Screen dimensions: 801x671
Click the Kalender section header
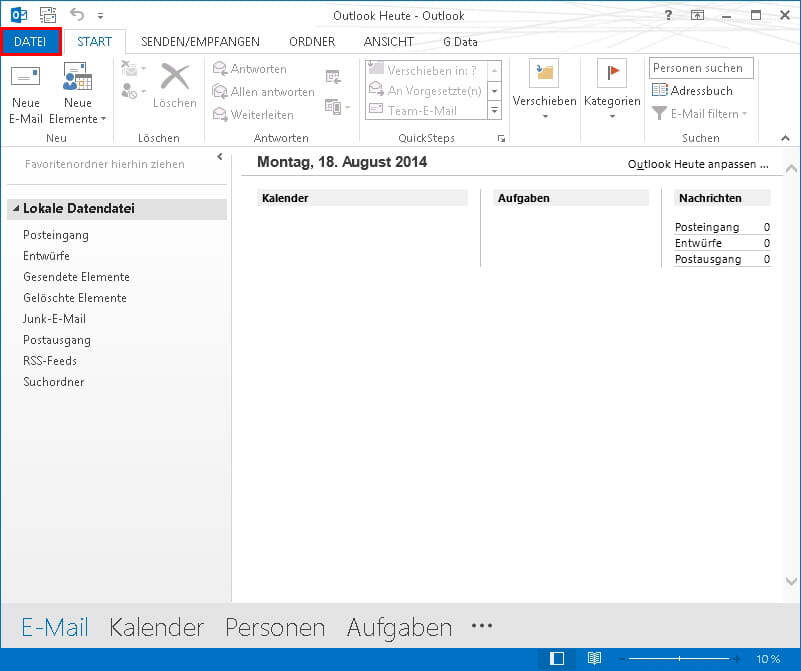pos(362,198)
